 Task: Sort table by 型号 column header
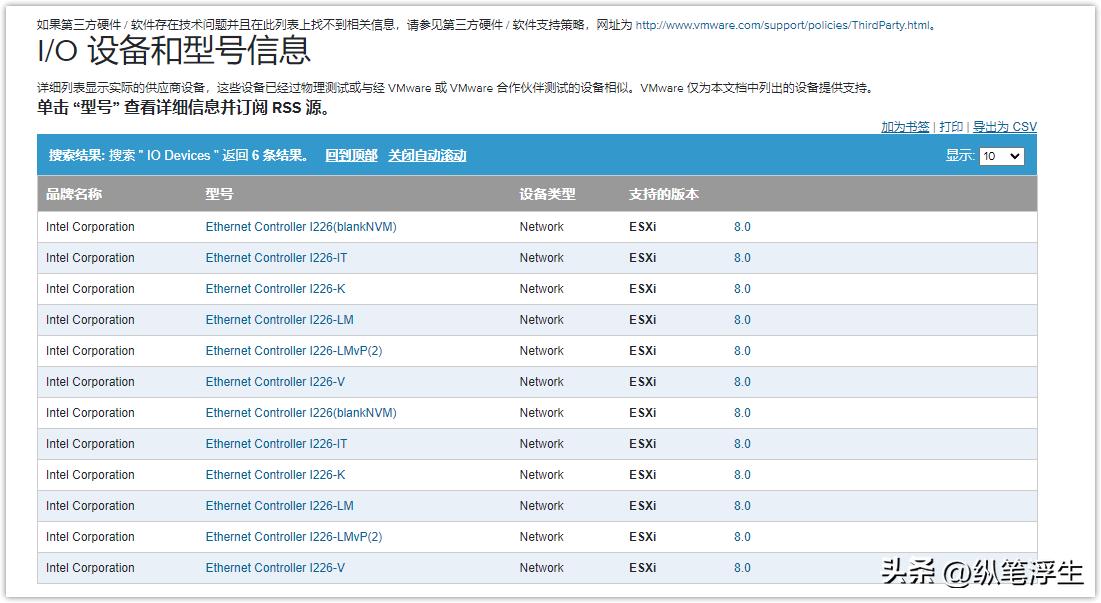pos(216,194)
